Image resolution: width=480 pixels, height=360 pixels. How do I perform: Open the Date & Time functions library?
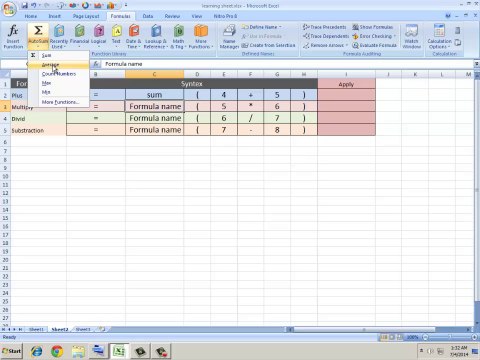click(133, 37)
